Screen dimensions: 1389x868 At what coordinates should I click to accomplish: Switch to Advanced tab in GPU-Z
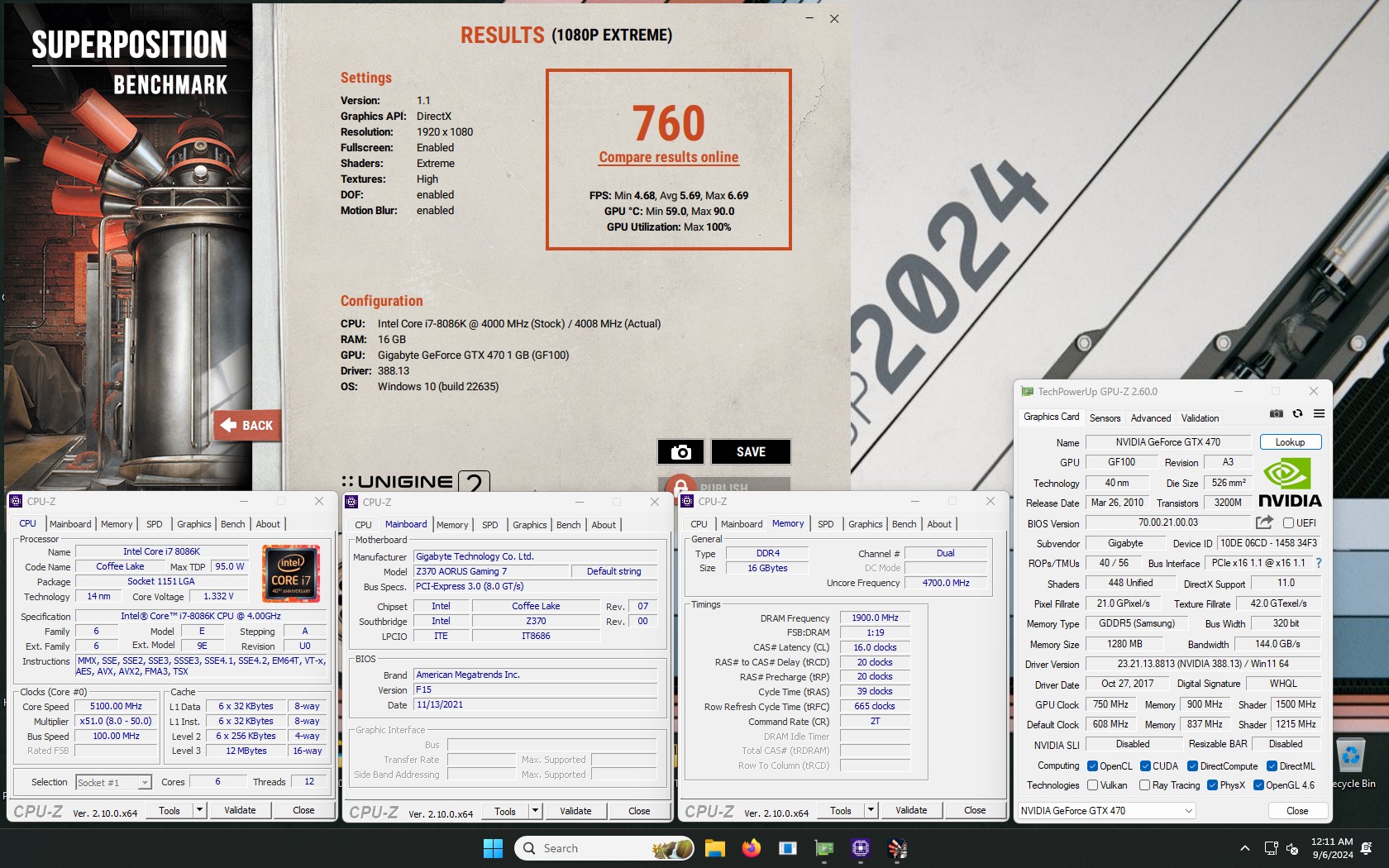pyautogui.click(x=1151, y=418)
